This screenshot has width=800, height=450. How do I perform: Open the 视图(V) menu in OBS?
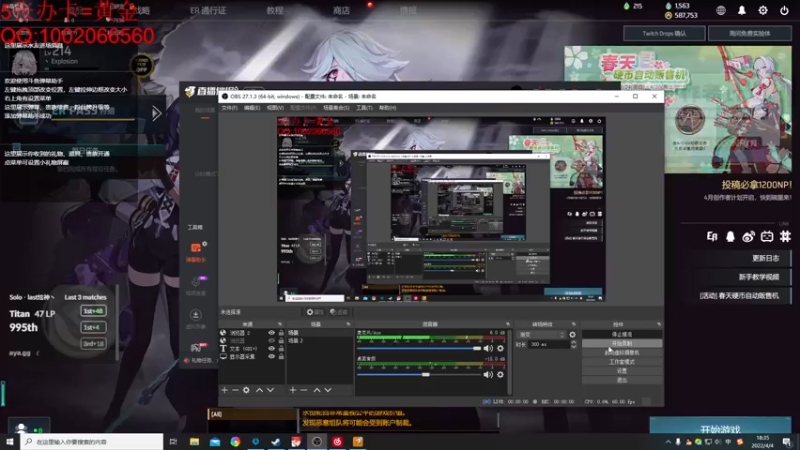click(275, 108)
